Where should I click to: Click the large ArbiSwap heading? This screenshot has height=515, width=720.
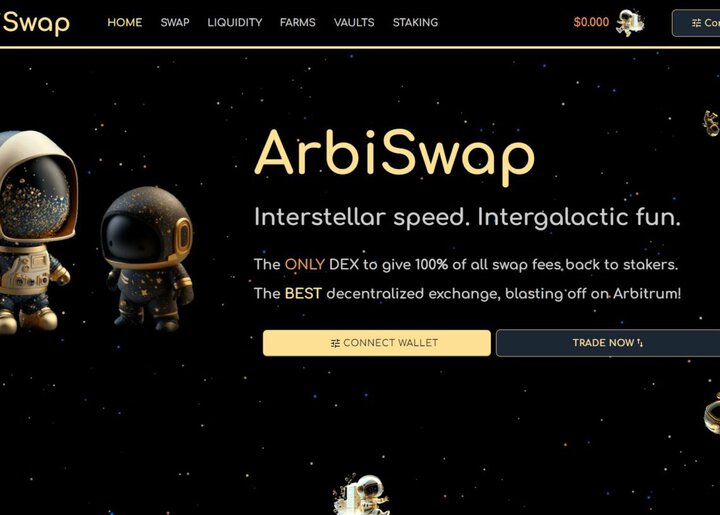pyautogui.click(x=394, y=157)
